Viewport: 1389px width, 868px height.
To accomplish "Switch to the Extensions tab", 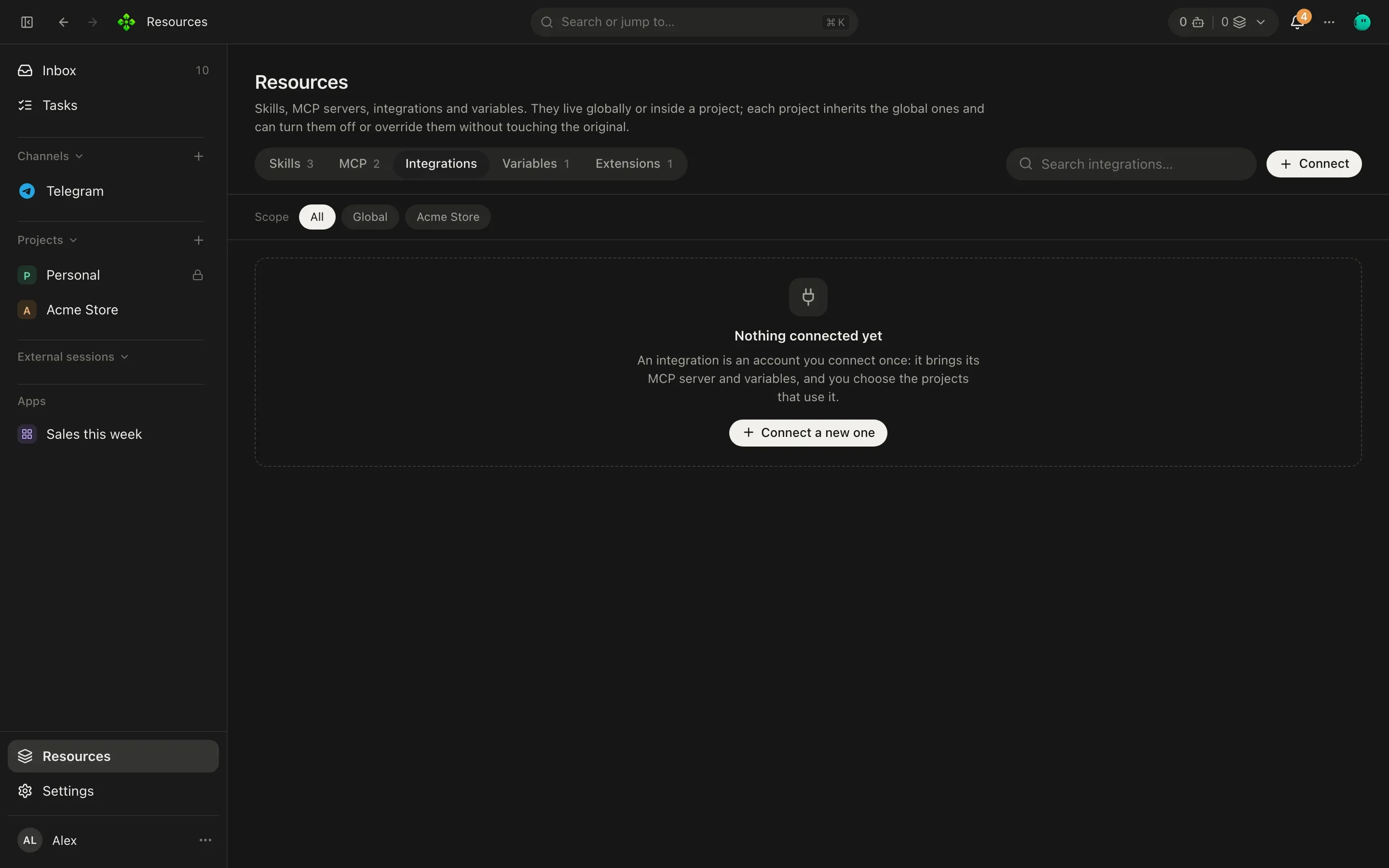I will click(634, 163).
